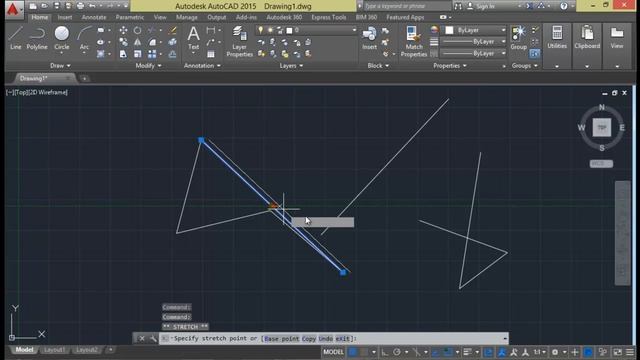Choose the Move tool in Modify panel
The image size is (640, 360).
coord(123,30)
